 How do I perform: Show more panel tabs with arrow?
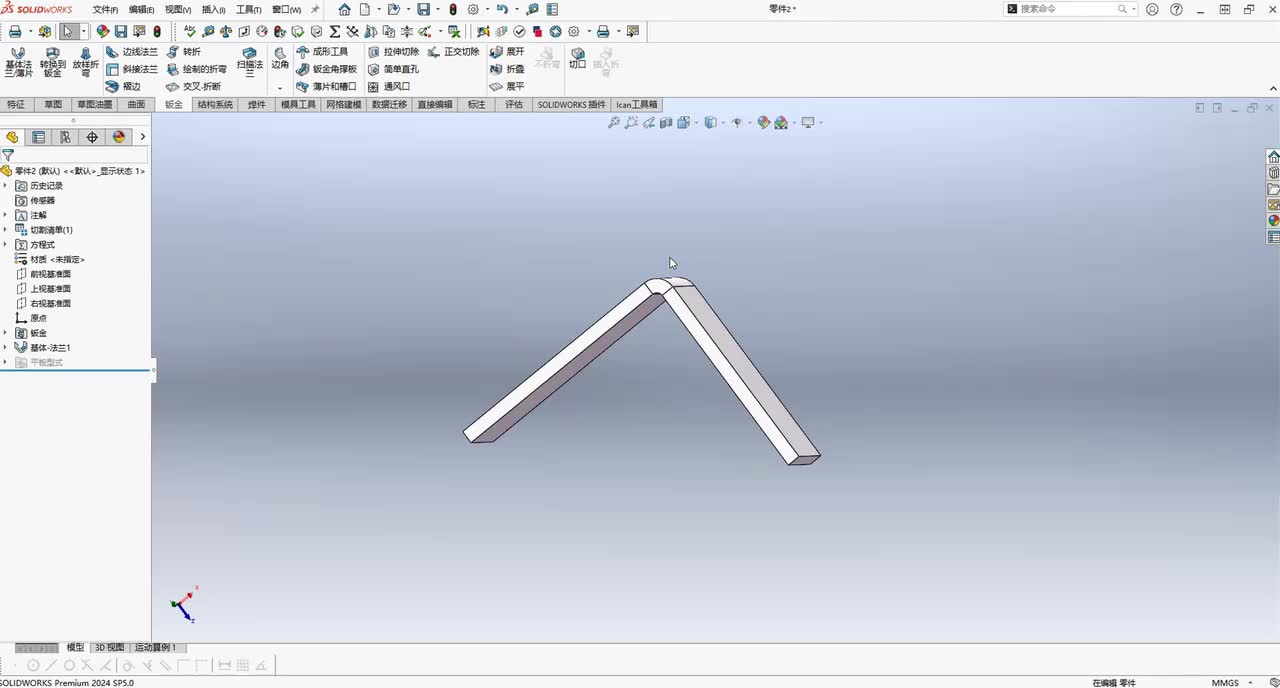142,137
